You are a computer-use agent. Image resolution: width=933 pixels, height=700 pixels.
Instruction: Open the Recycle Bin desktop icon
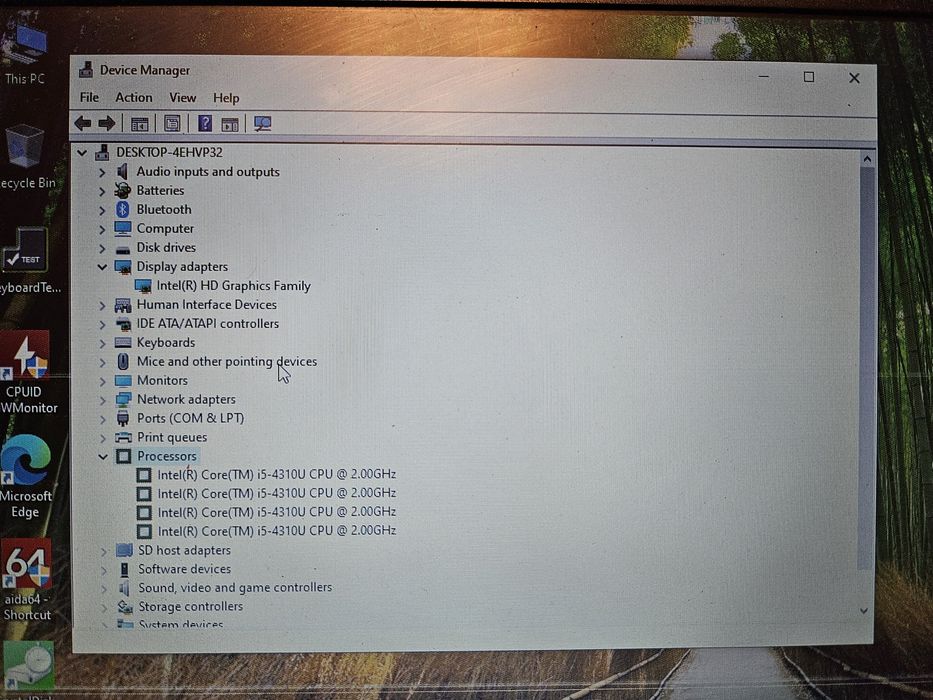pyautogui.click(x=27, y=157)
